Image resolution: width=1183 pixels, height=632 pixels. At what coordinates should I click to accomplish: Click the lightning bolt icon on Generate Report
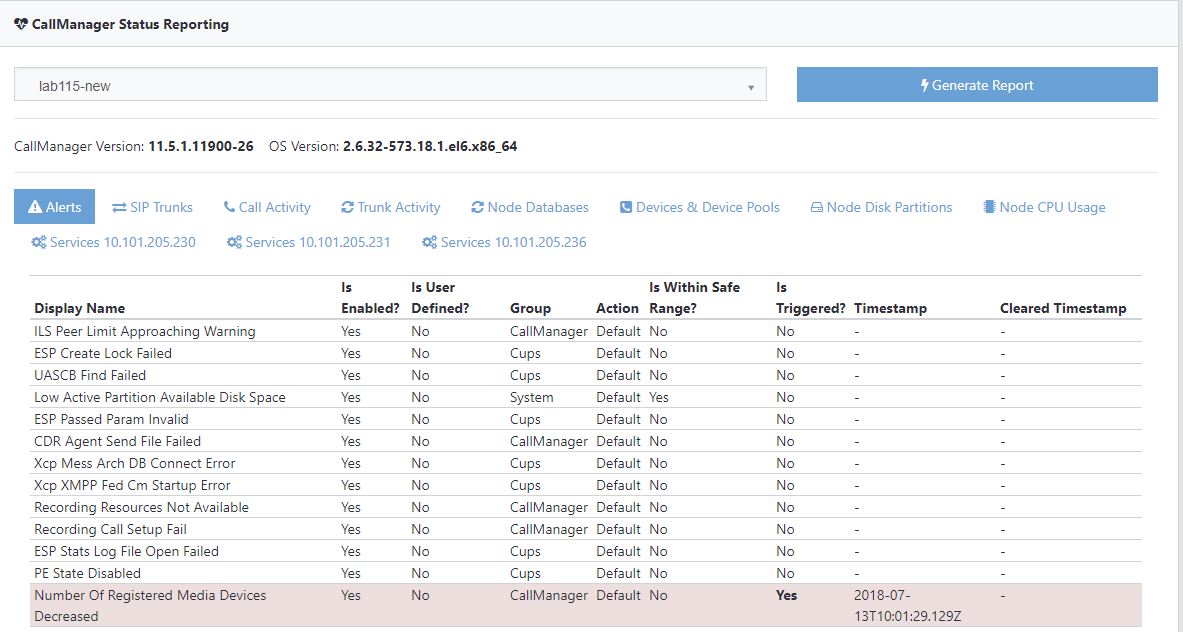924,85
